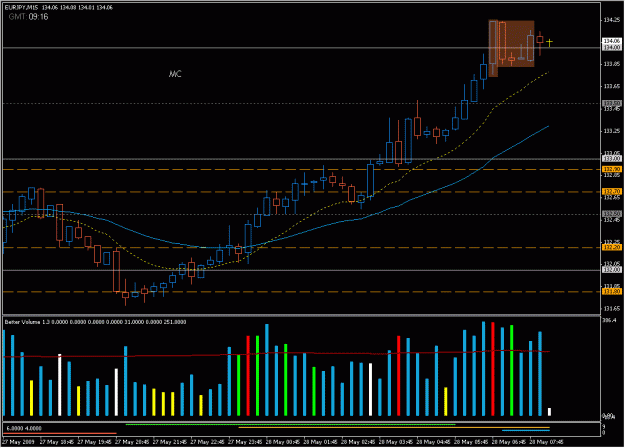This screenshot has width=625, height=448.
Task: Click the 27 May 2009 date label
Action: pyautogui.click(x=18, y=442)
